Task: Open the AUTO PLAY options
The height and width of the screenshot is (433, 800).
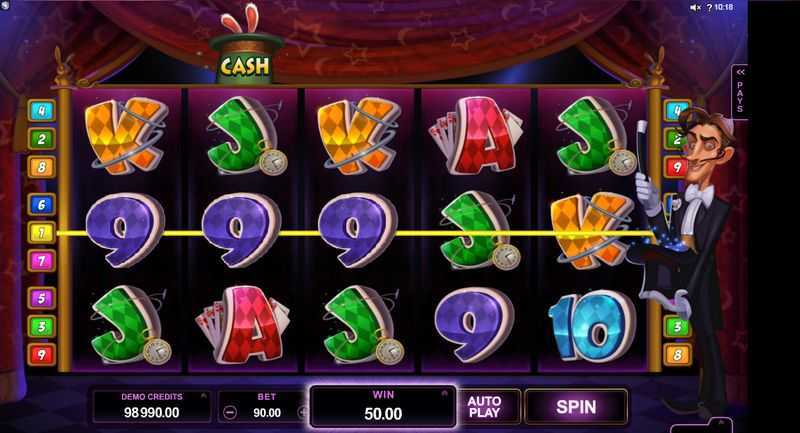Action: [x=484, y=406]
